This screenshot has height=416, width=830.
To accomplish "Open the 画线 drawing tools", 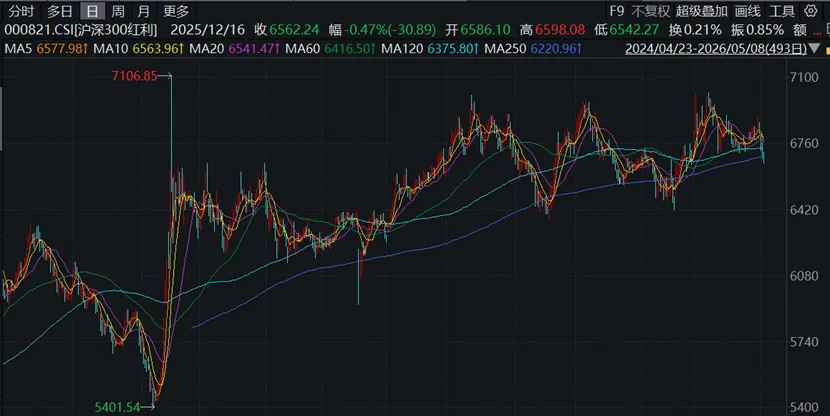I will (x=747, y=11).
